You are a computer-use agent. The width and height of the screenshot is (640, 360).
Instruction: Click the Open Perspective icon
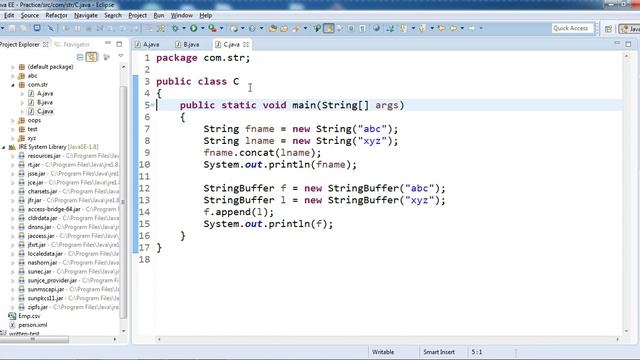coord(609,29)
